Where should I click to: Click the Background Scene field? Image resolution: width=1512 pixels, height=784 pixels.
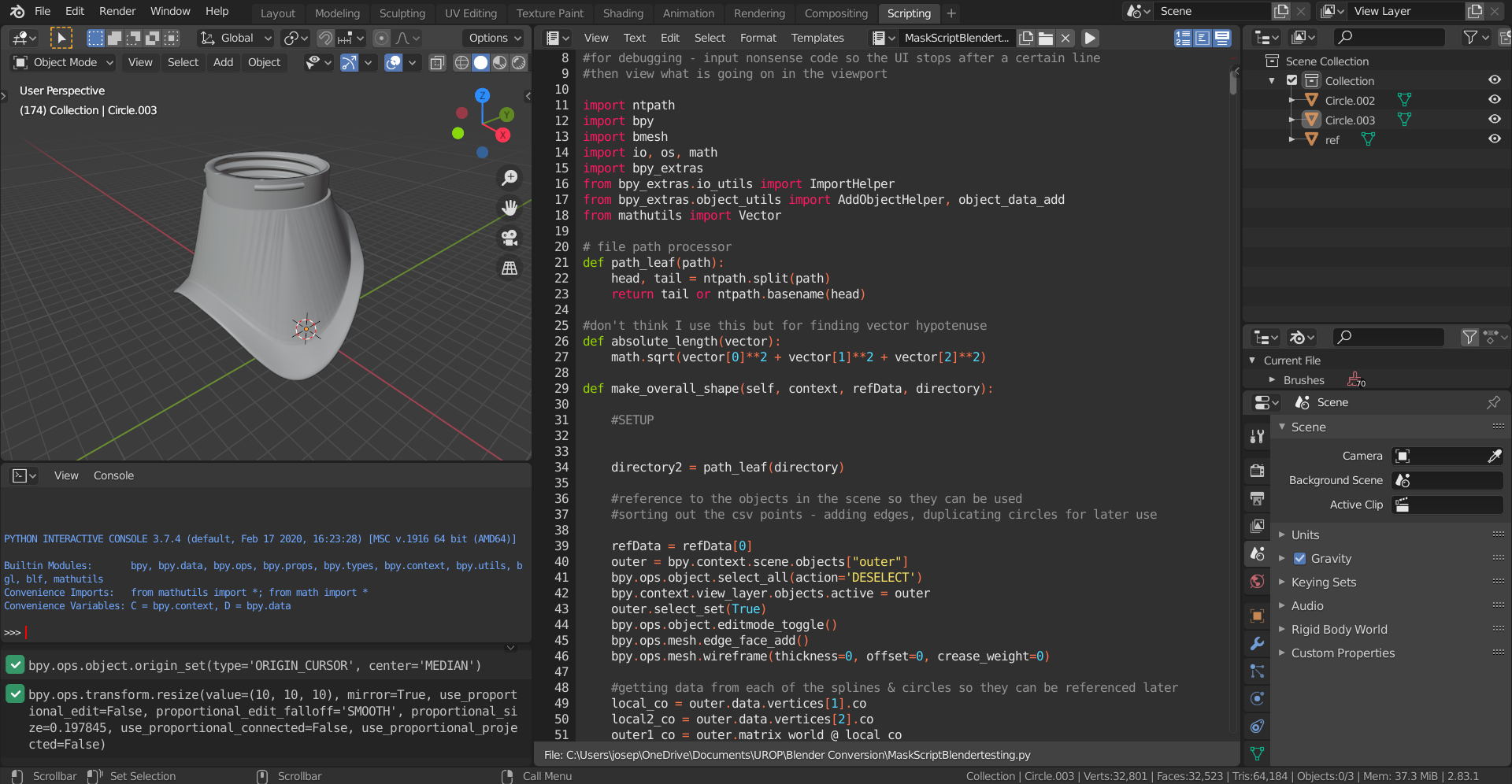pos(1447,480)
